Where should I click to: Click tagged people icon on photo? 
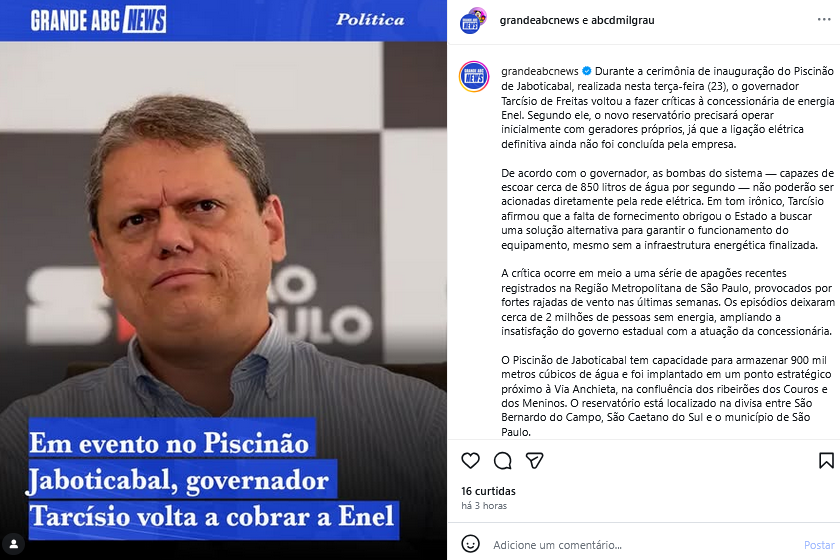pyautogui.click(x=14, y=544)
